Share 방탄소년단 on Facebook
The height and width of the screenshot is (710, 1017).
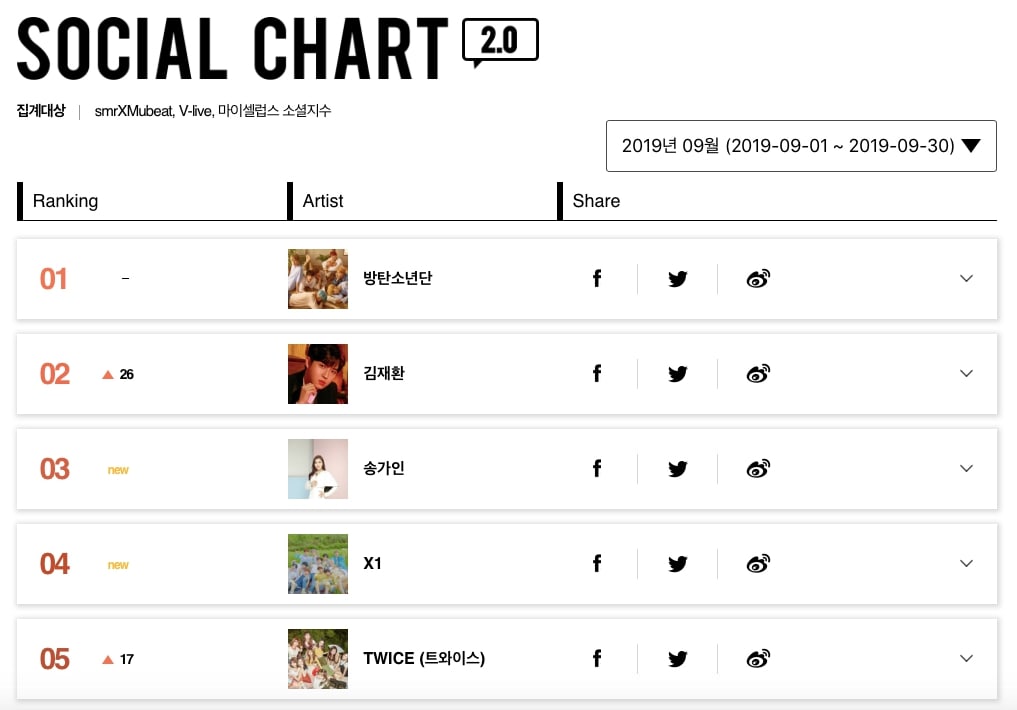(x=597, y=279)
